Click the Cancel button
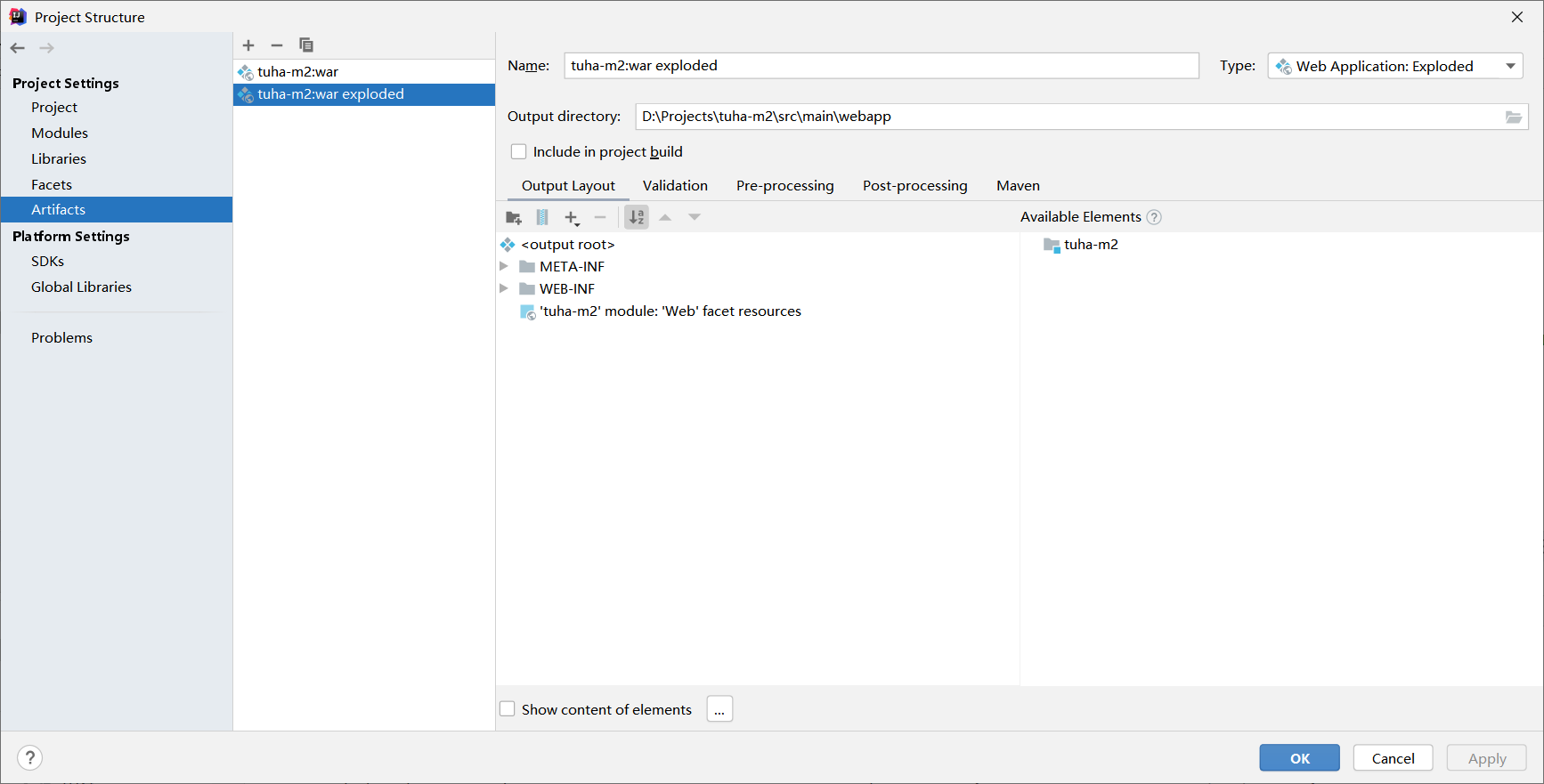The height and width of the screenshot is (784, 1544). tap(1393, 758)
